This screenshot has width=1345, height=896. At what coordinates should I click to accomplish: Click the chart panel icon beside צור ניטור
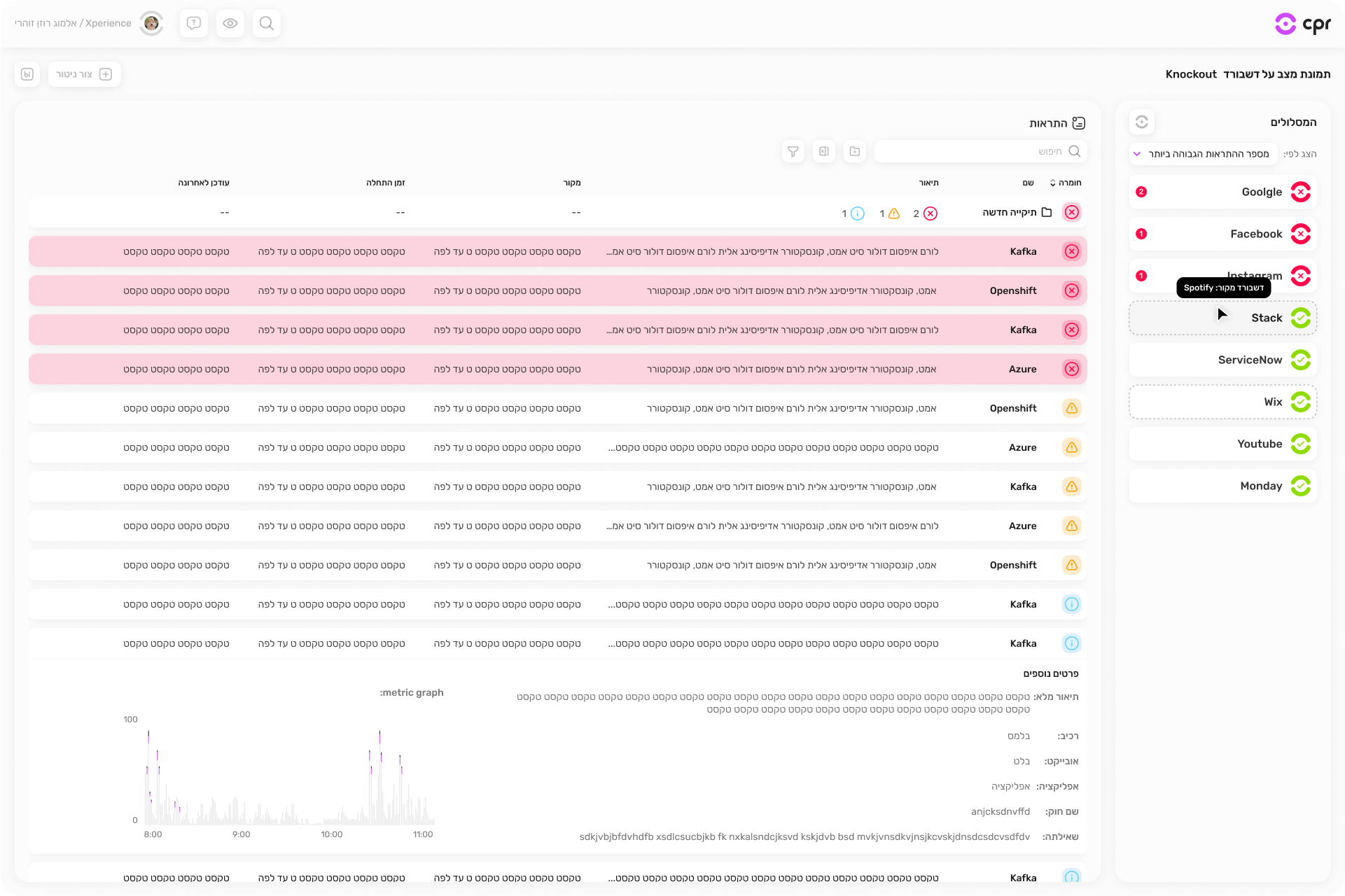tap(27, 74)
